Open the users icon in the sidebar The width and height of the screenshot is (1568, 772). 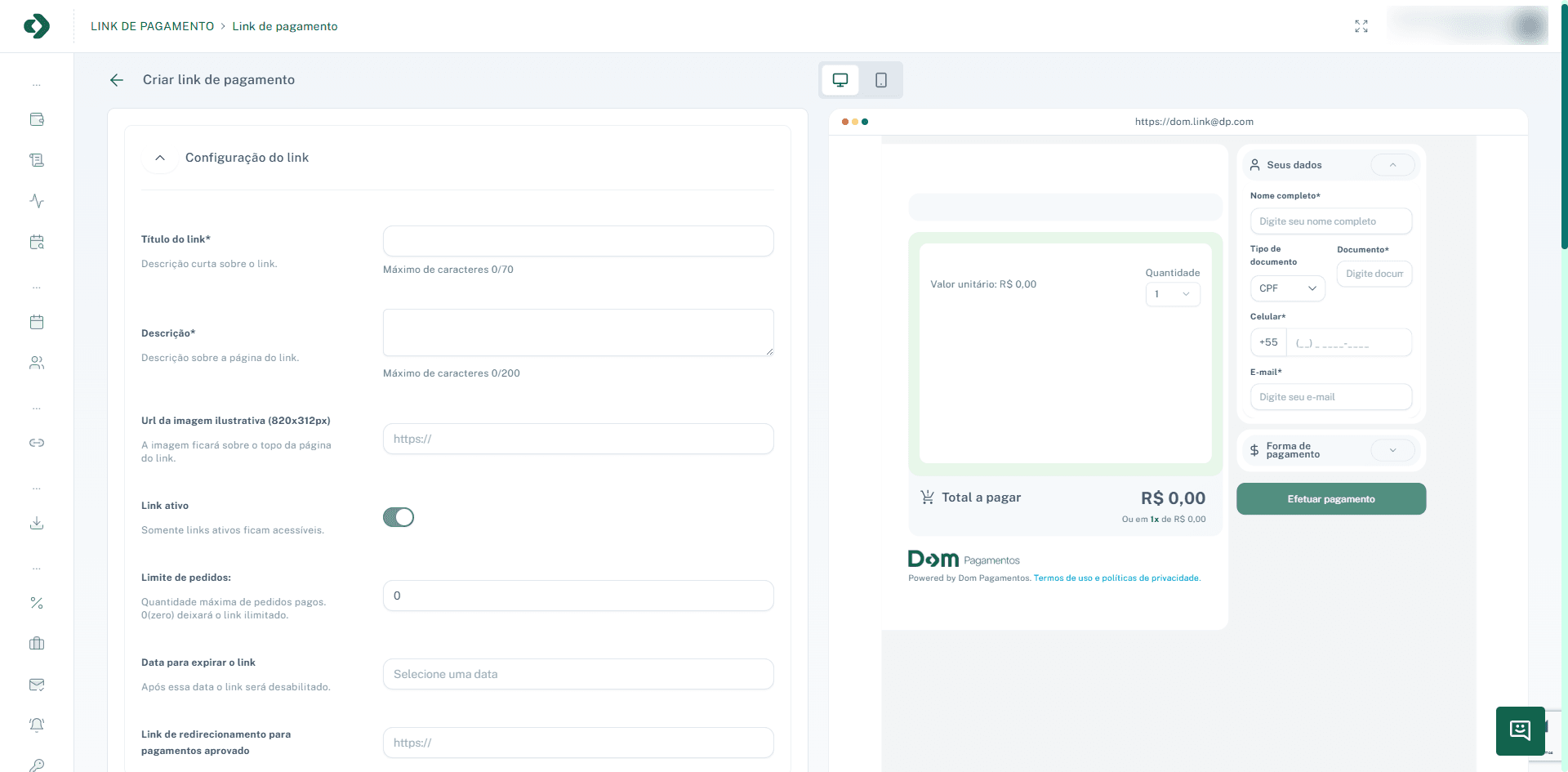37,363
